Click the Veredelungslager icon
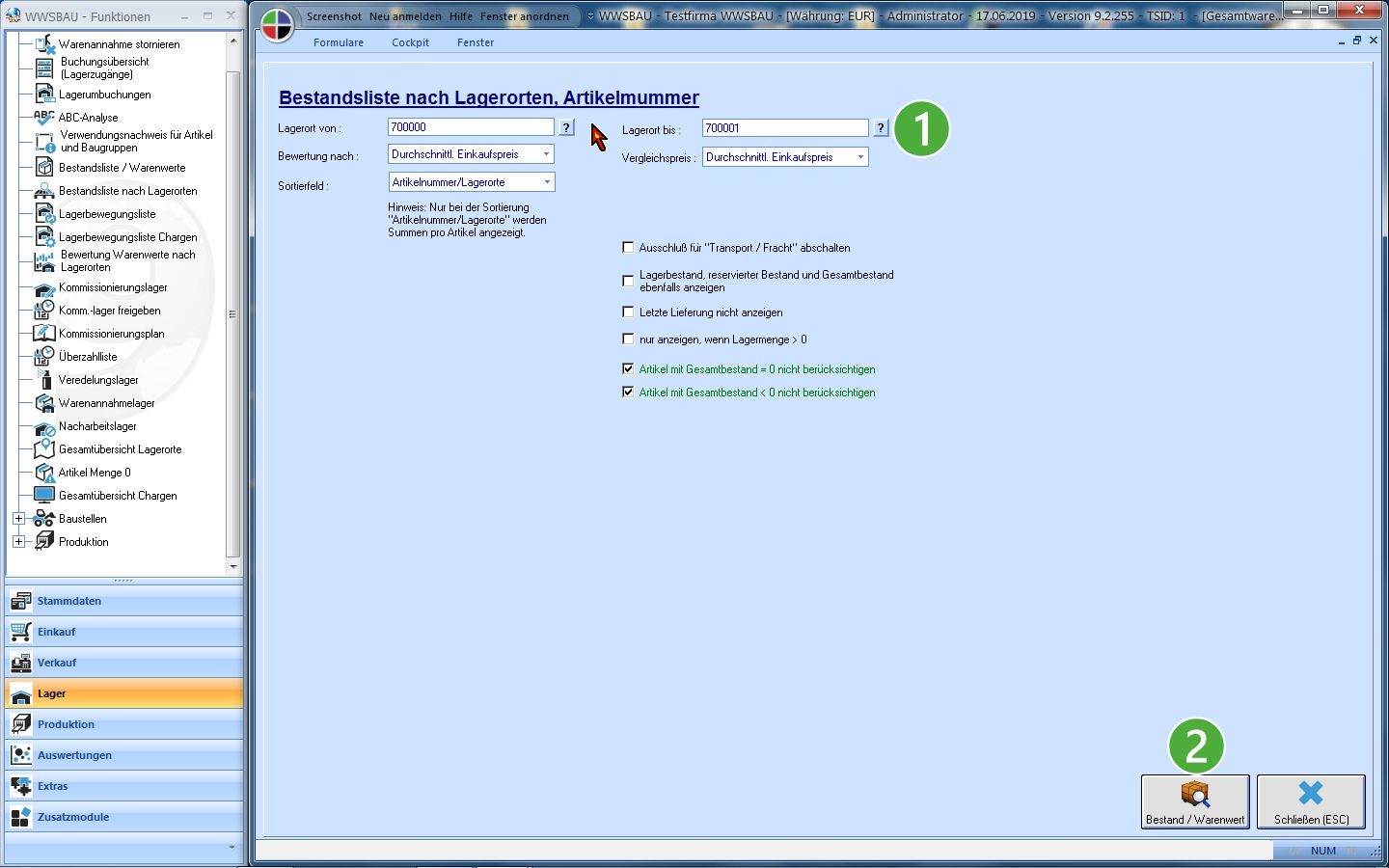The width and height of the screenshot is (1389, 868). (44, 380)
